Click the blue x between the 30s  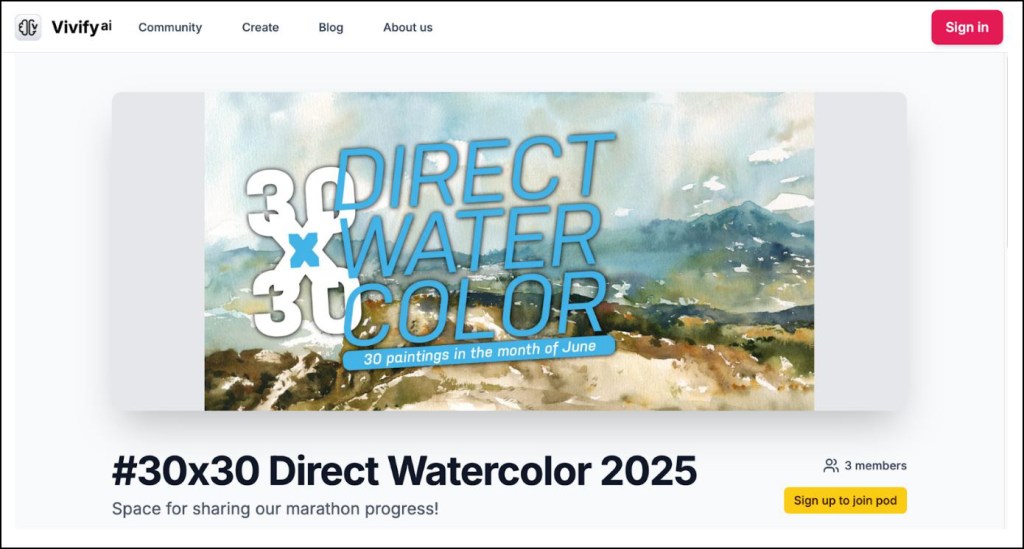coord(304,250)
